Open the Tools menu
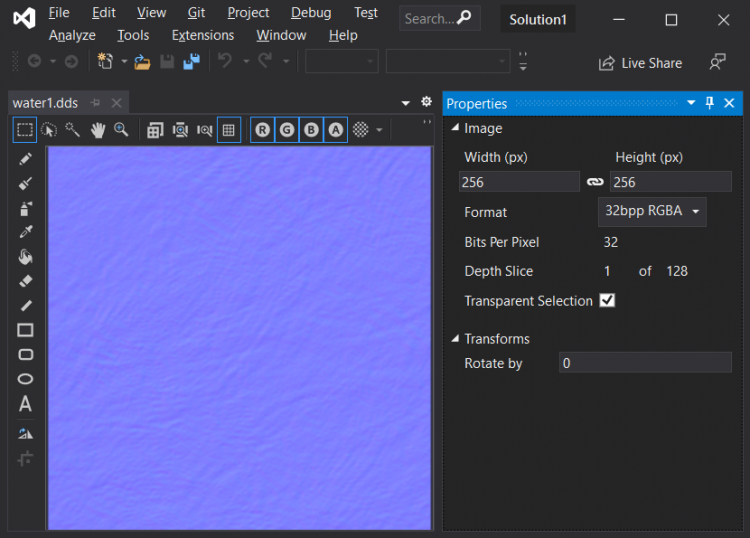The image size is (750, 538). (133, 35)
